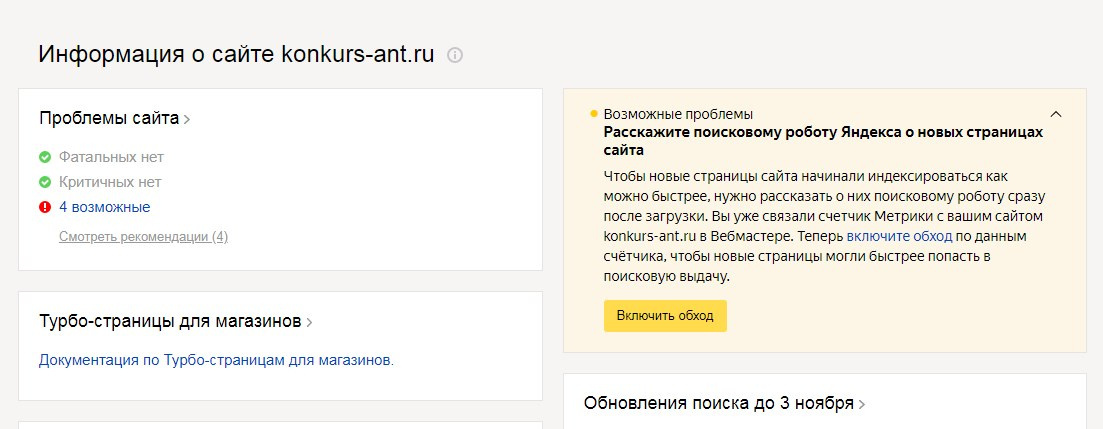Open the Проблемы сайта section heading

109,118
